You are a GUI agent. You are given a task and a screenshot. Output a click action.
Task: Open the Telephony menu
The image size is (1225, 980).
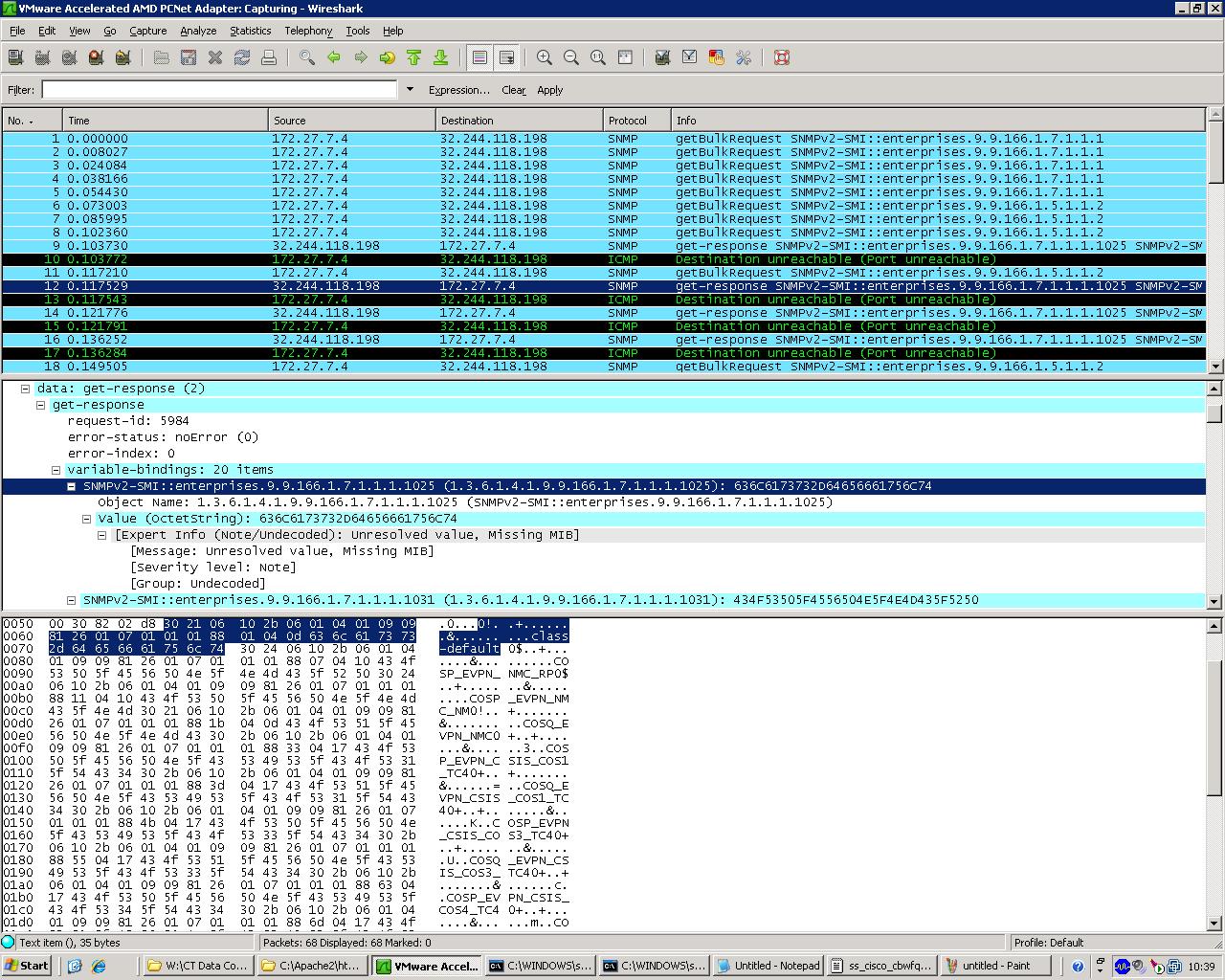point(308,31)
